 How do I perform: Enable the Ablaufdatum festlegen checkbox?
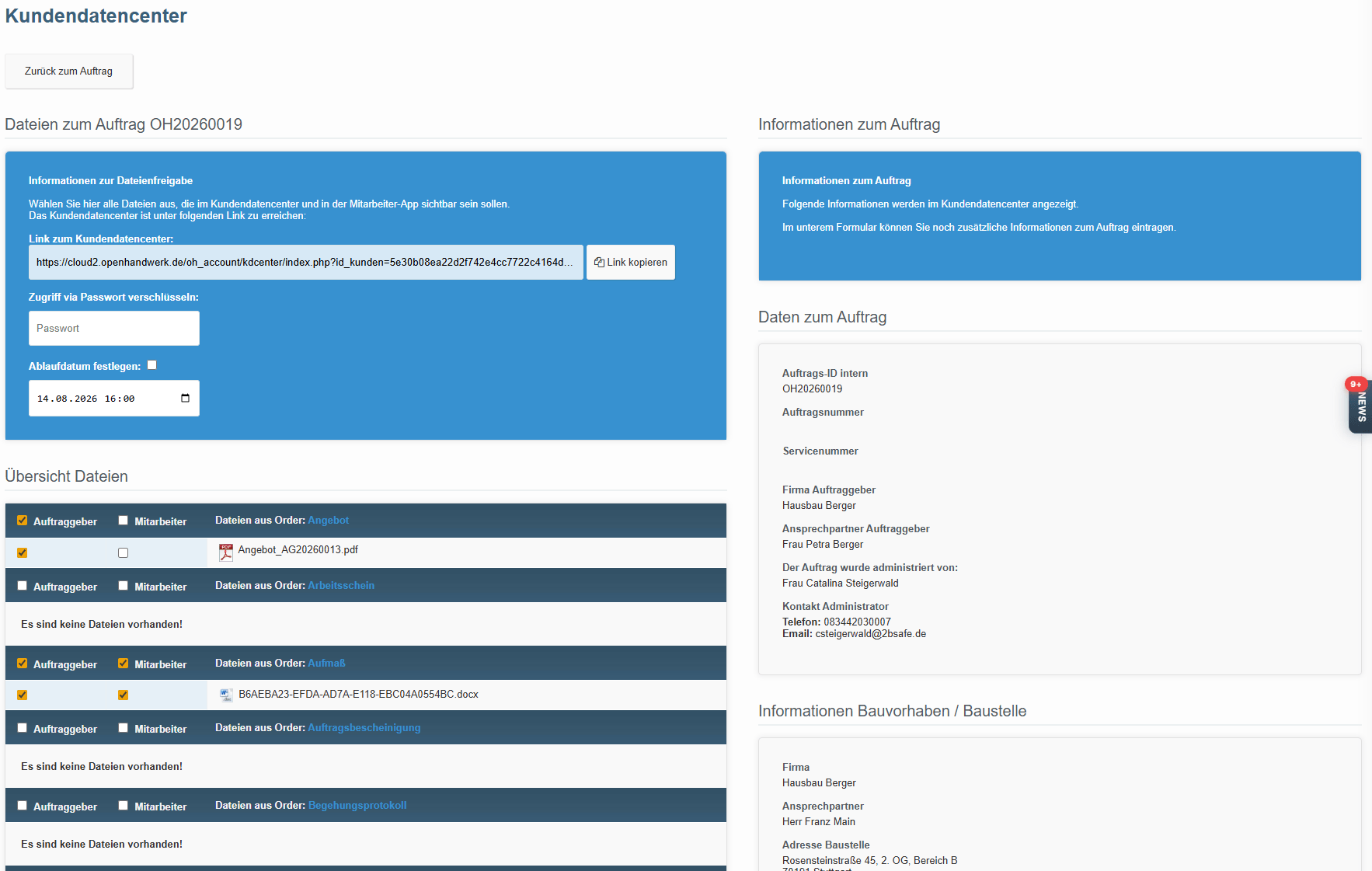tap(152, 365)
